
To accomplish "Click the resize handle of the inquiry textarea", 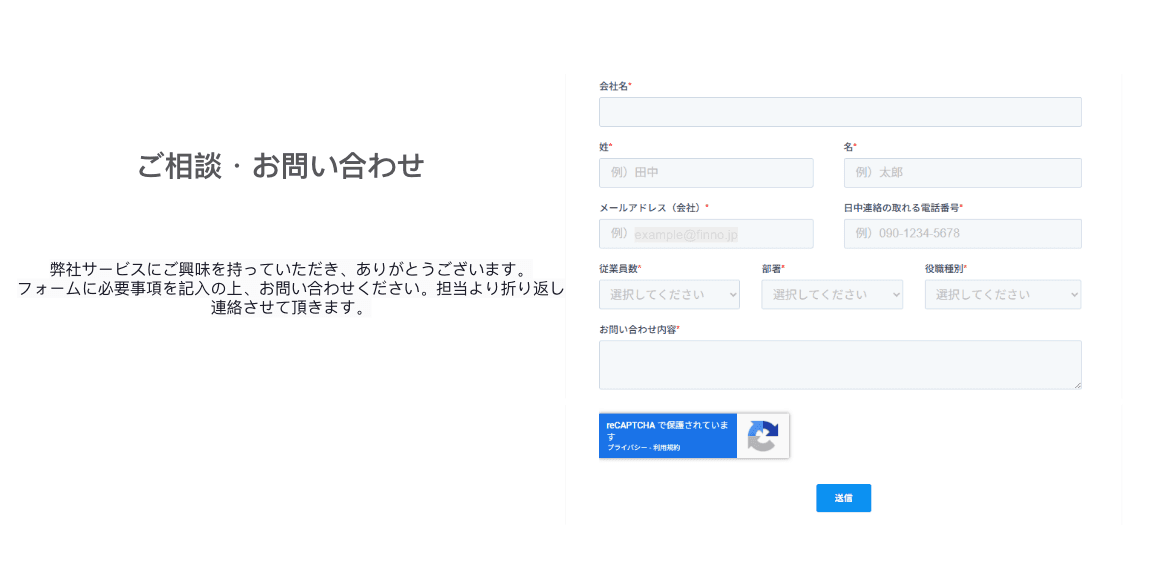I will (x=1076, y=384).
